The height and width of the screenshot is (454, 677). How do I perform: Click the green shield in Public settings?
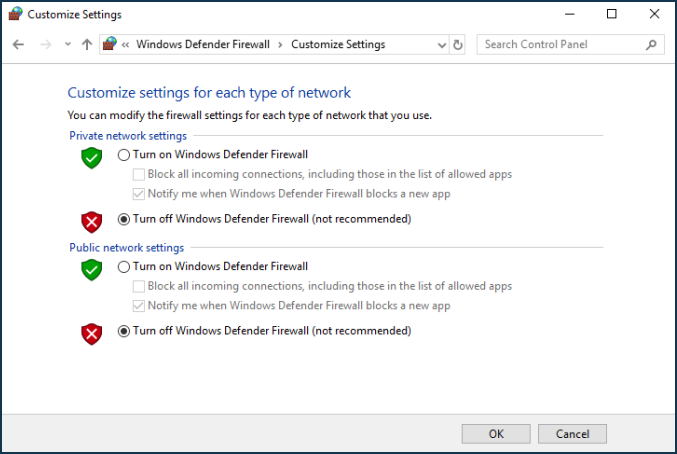click(x=92, y=270)
